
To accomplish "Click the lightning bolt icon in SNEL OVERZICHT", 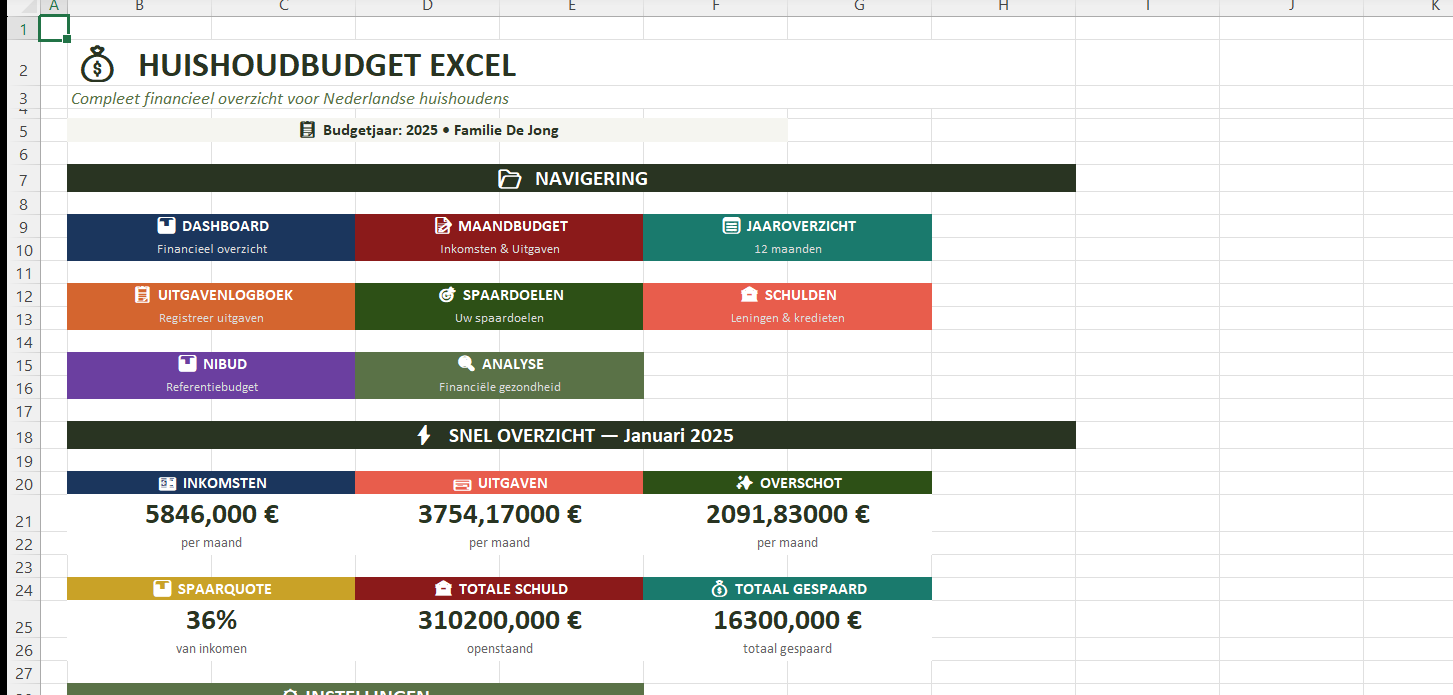I will coord(424,436).
